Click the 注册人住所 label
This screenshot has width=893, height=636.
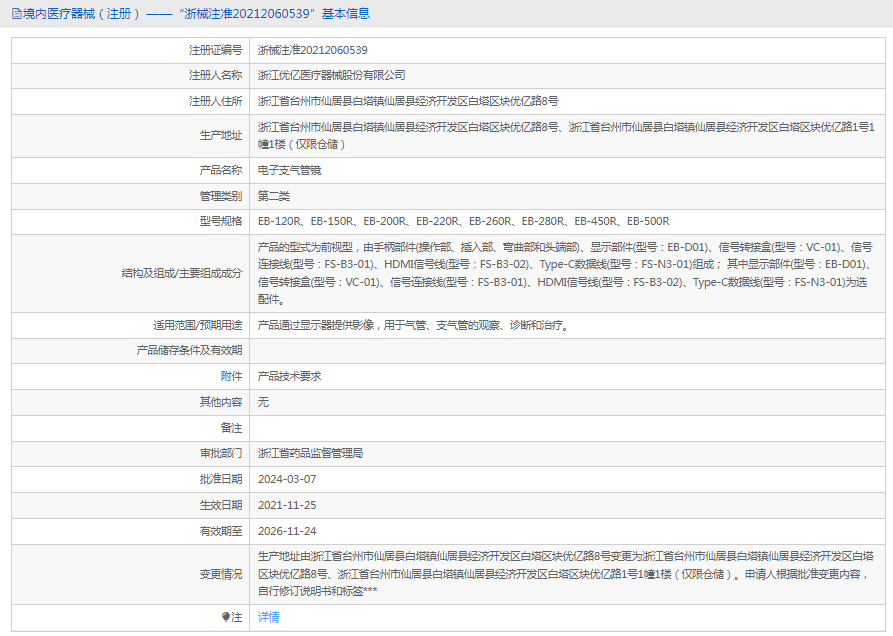(x=215, y=101)
